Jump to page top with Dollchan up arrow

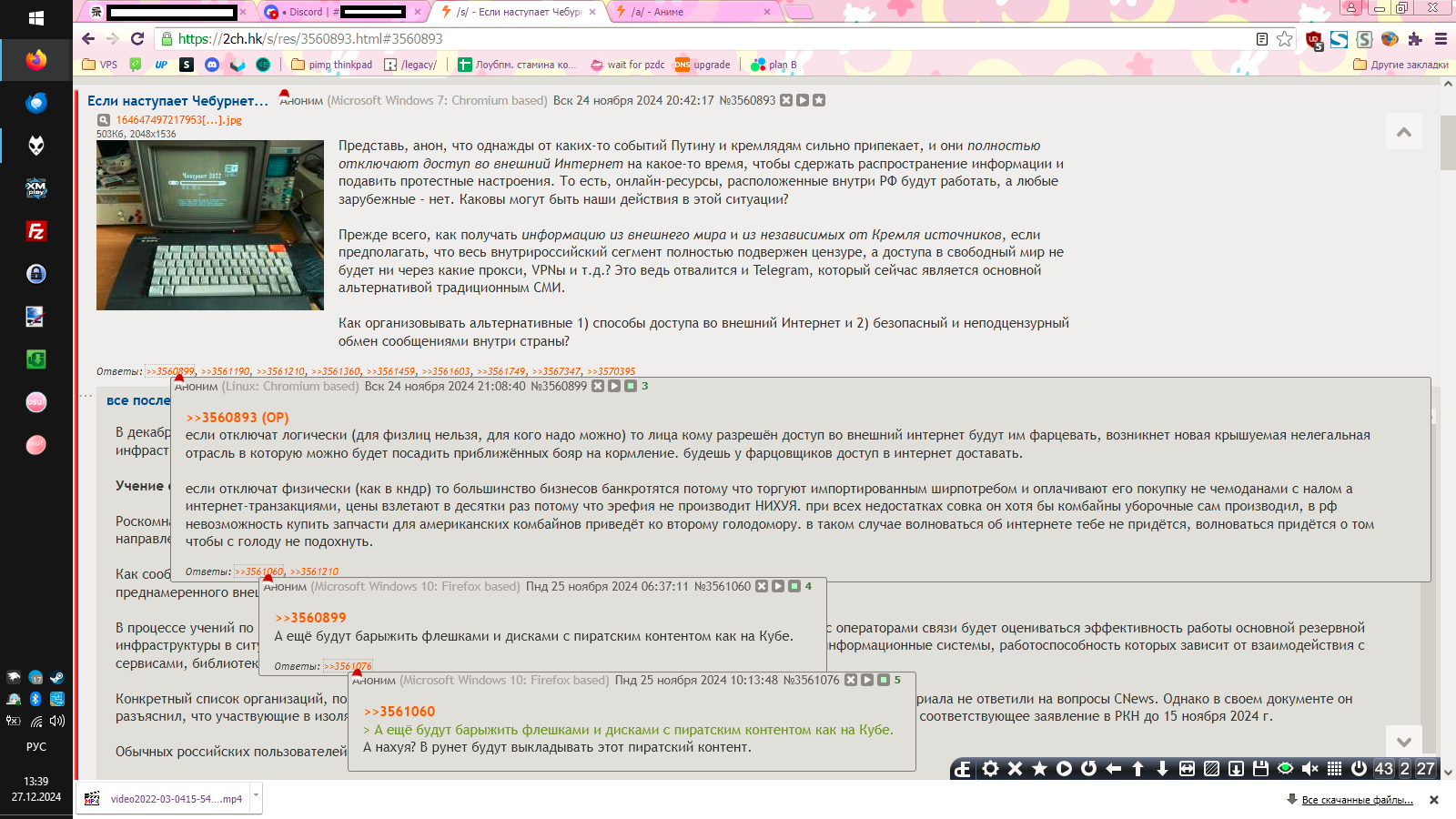pos(1137,769)
